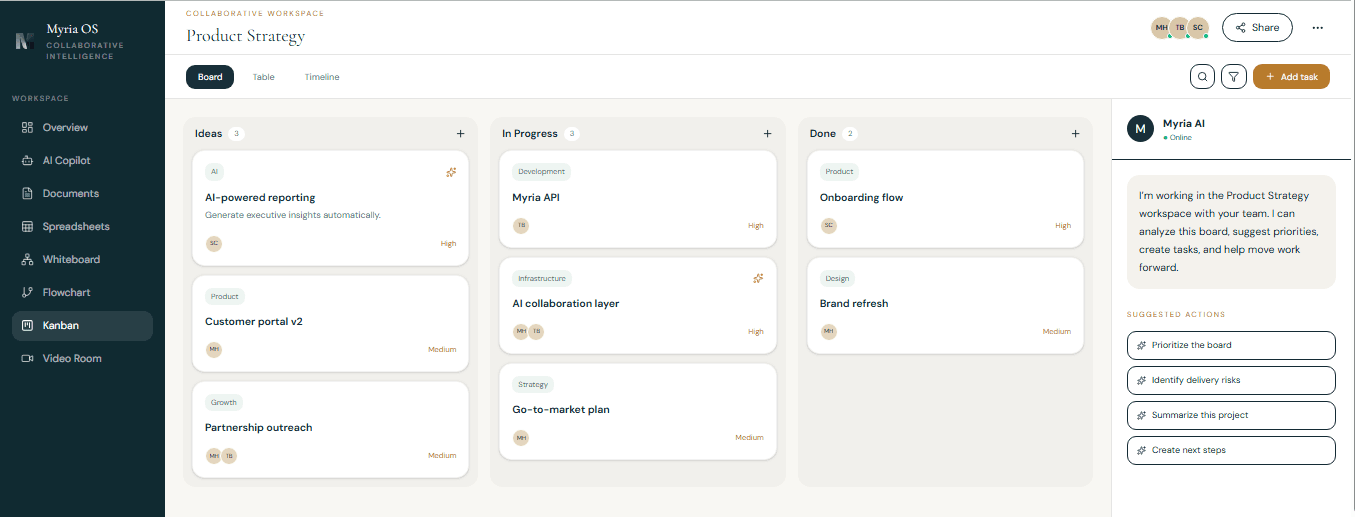Open the AI collaboration layer card
1355x517 pixels.
click(x=637, y=305)
